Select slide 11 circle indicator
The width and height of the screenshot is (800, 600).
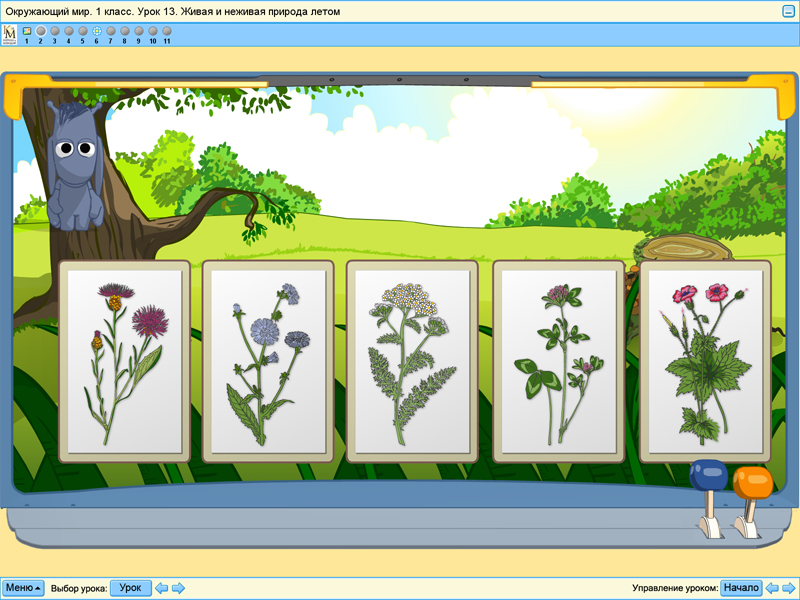pyautogui.click(x=167, y=31)
